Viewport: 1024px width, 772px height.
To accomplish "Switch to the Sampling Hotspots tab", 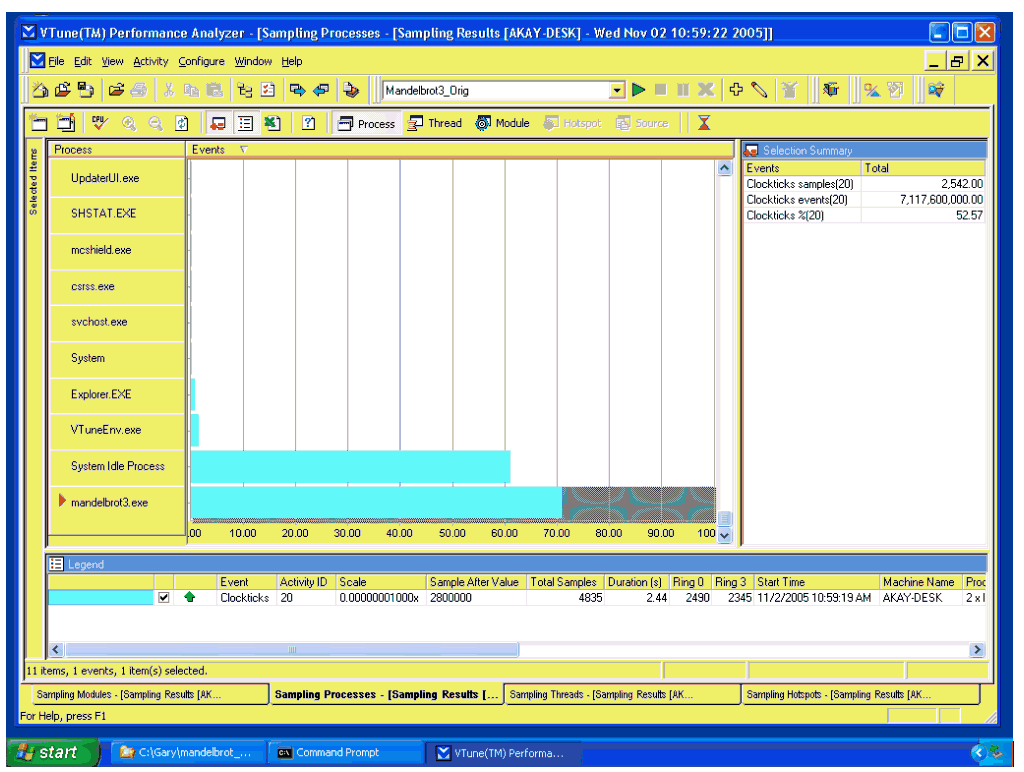I will [x=838, y=694].
